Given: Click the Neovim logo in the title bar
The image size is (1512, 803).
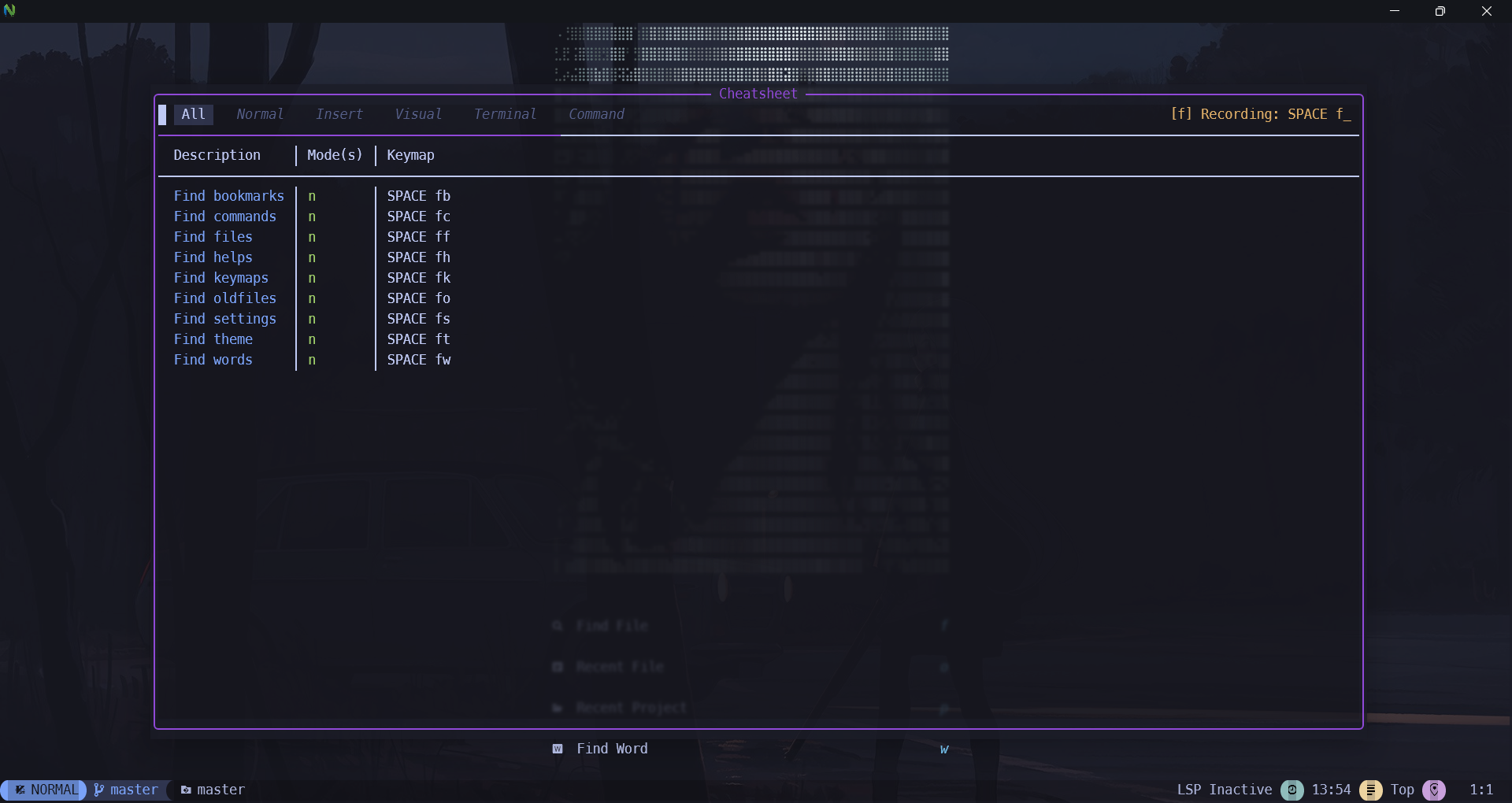Looking at the screenshot, I should coord(9,10).
